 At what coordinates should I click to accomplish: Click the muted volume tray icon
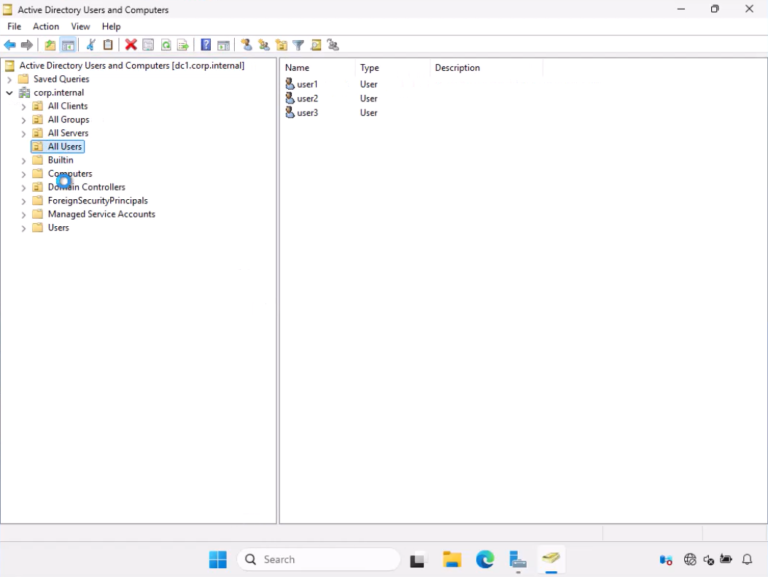click(708, 559)
